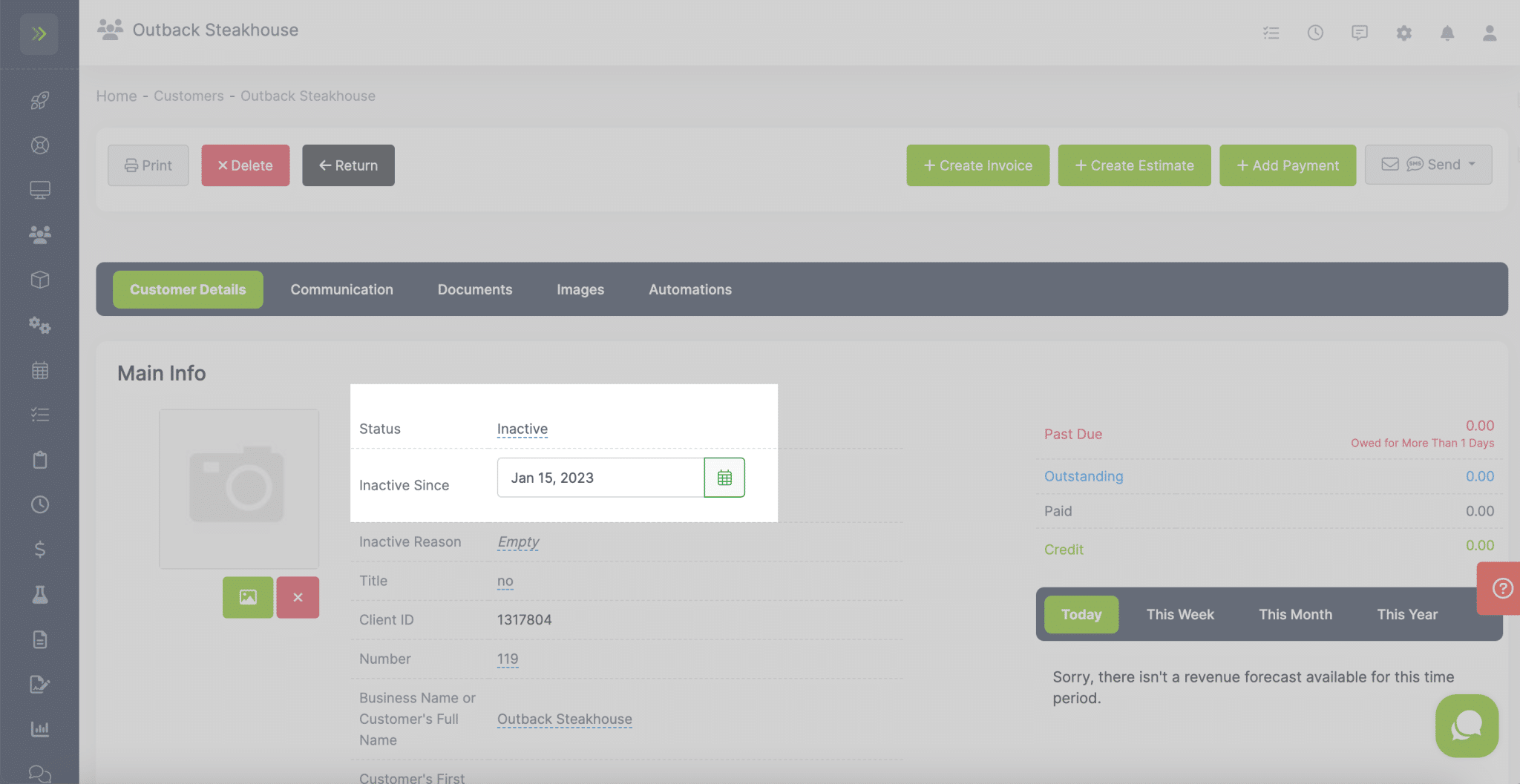Remove customer photo with red X button
Screen dimensions: 1520x784
click(298, 597)
